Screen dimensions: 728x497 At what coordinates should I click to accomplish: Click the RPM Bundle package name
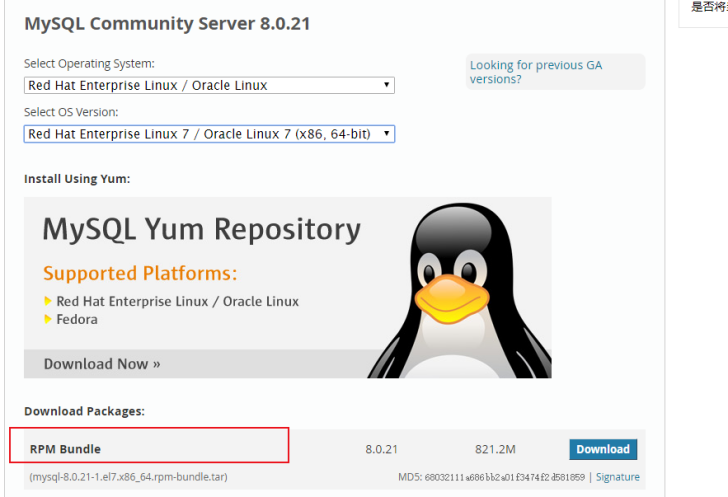pos(65,449)
